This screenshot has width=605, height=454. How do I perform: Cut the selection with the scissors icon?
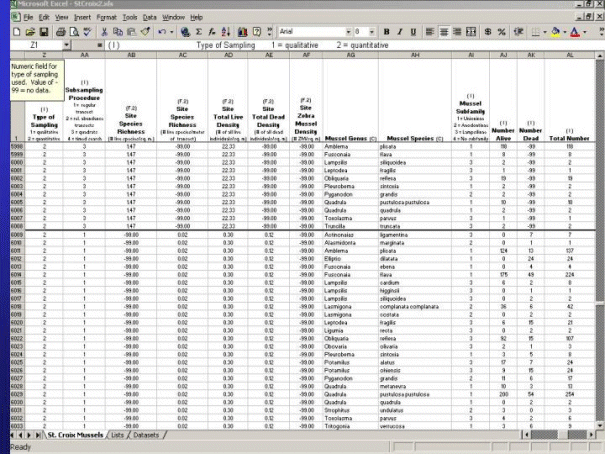point(104,32)
